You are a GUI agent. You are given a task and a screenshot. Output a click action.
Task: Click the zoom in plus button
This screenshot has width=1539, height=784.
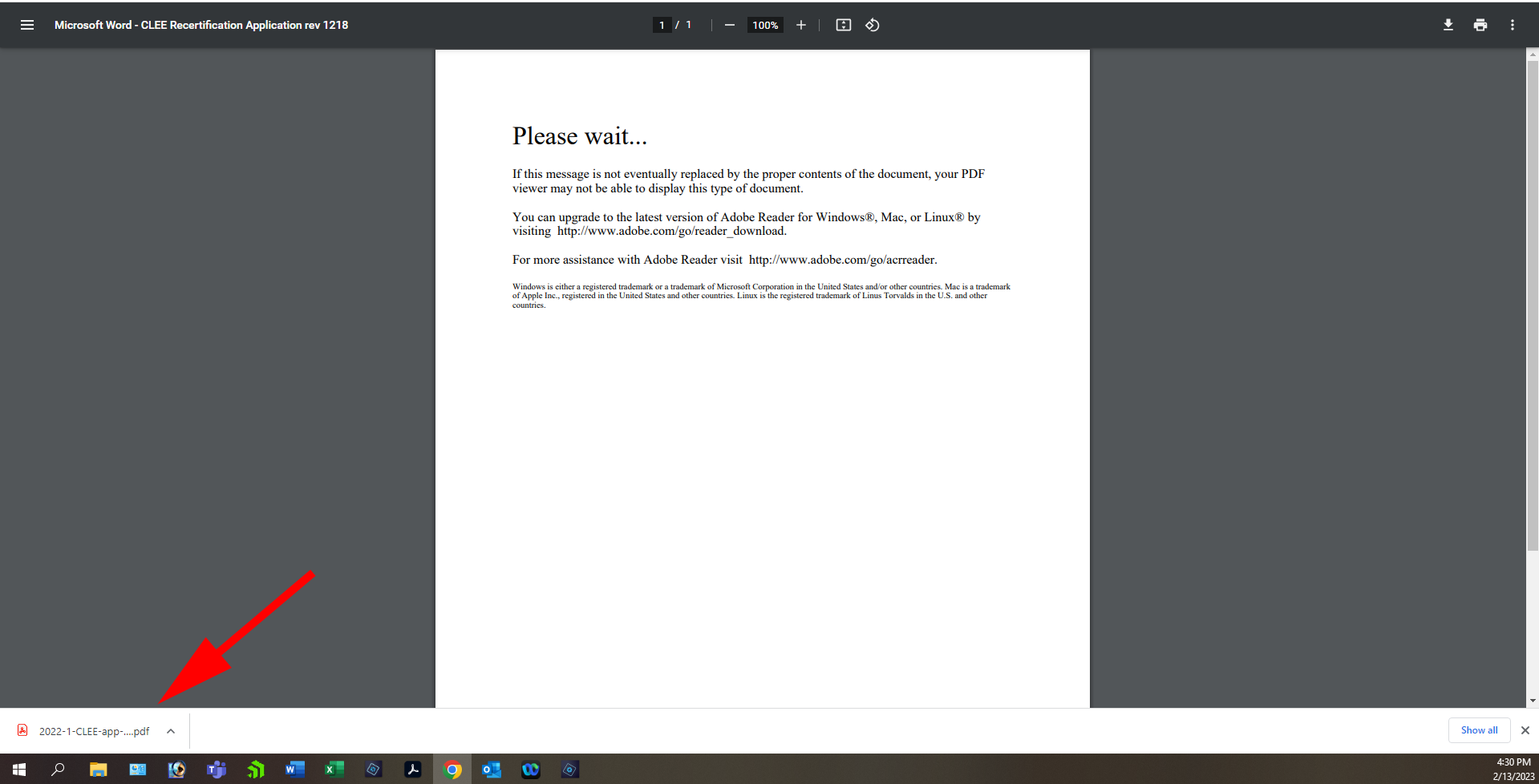coord(800,25)
